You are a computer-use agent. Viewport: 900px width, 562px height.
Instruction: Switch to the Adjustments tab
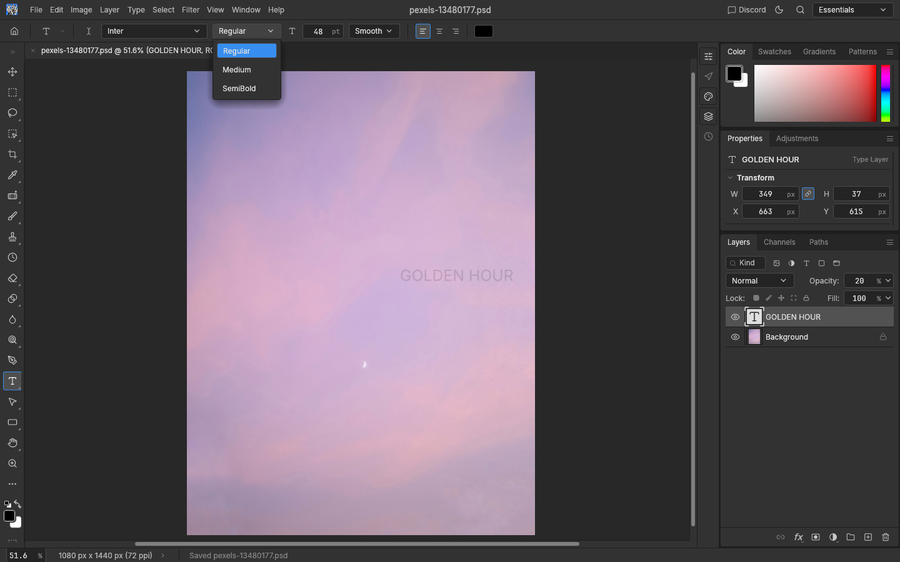tap(797, 138)
